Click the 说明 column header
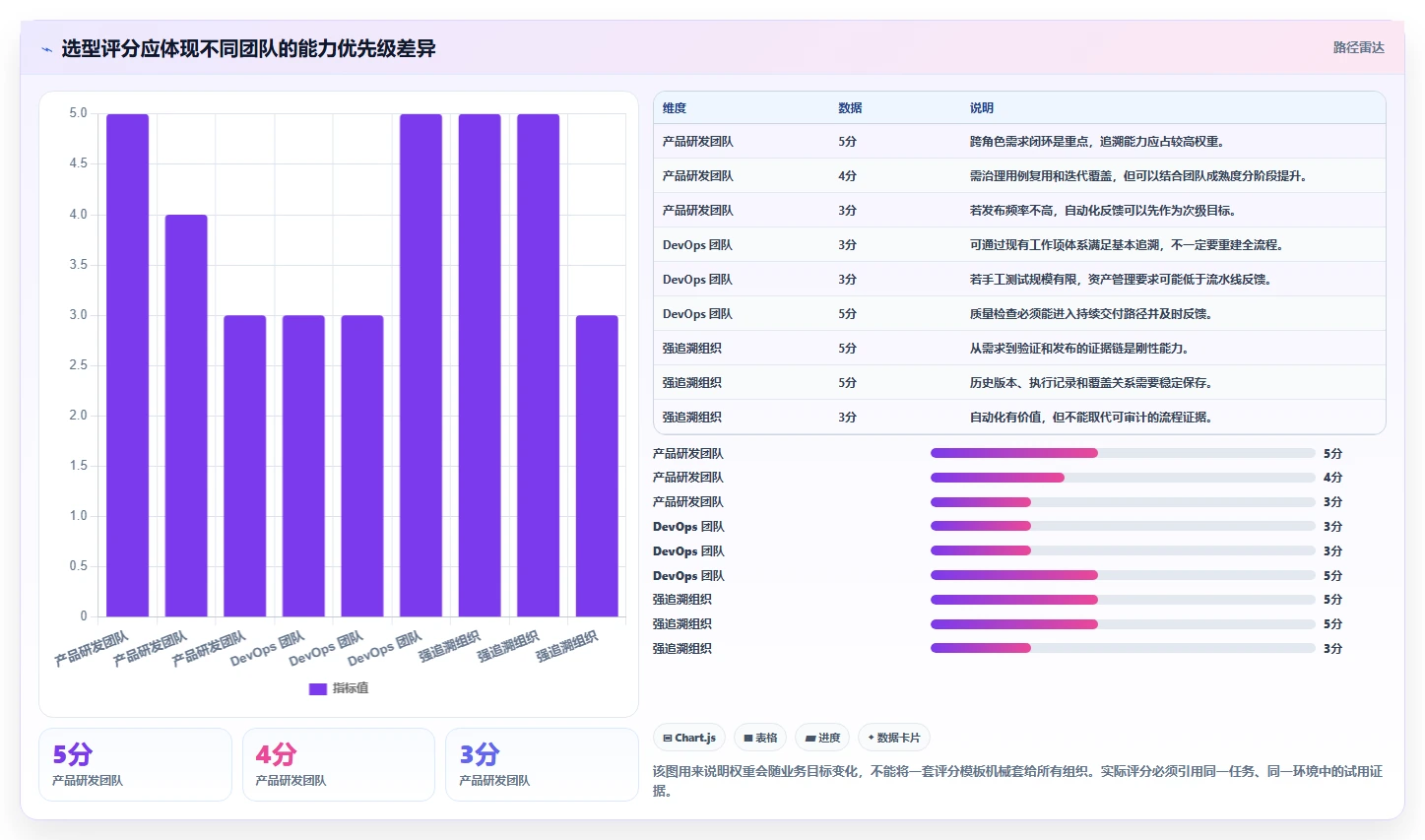This screenshot has width=1425, height=840. [x=982, y=108]
